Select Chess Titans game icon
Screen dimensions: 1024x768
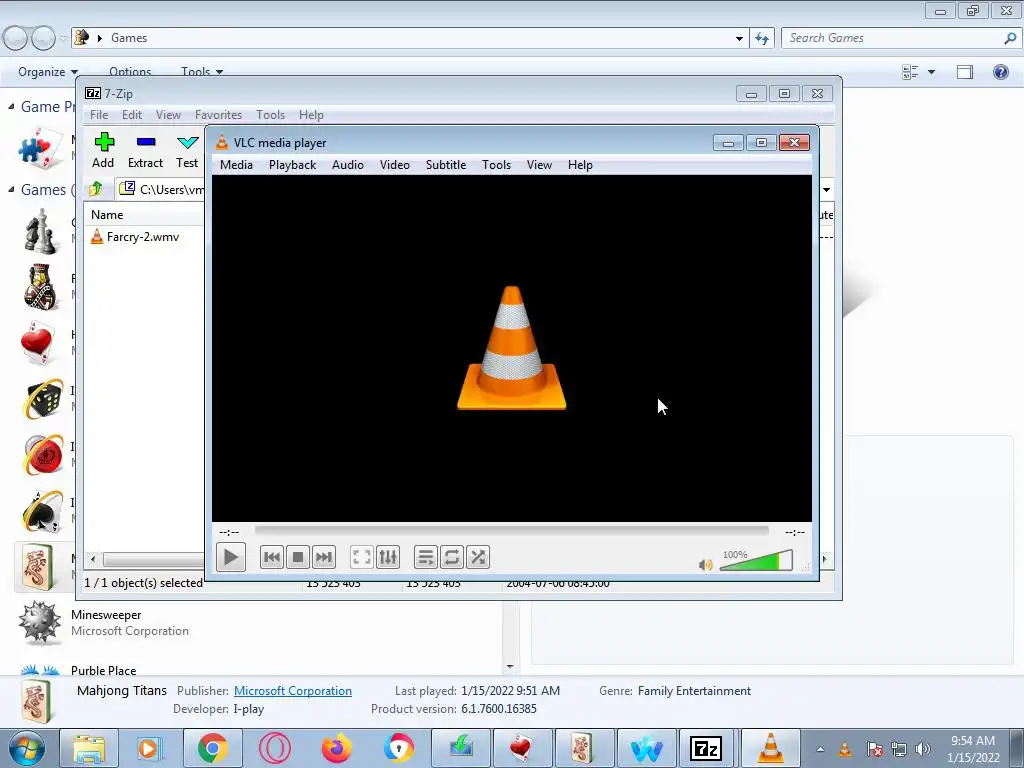tap(39, 231)
